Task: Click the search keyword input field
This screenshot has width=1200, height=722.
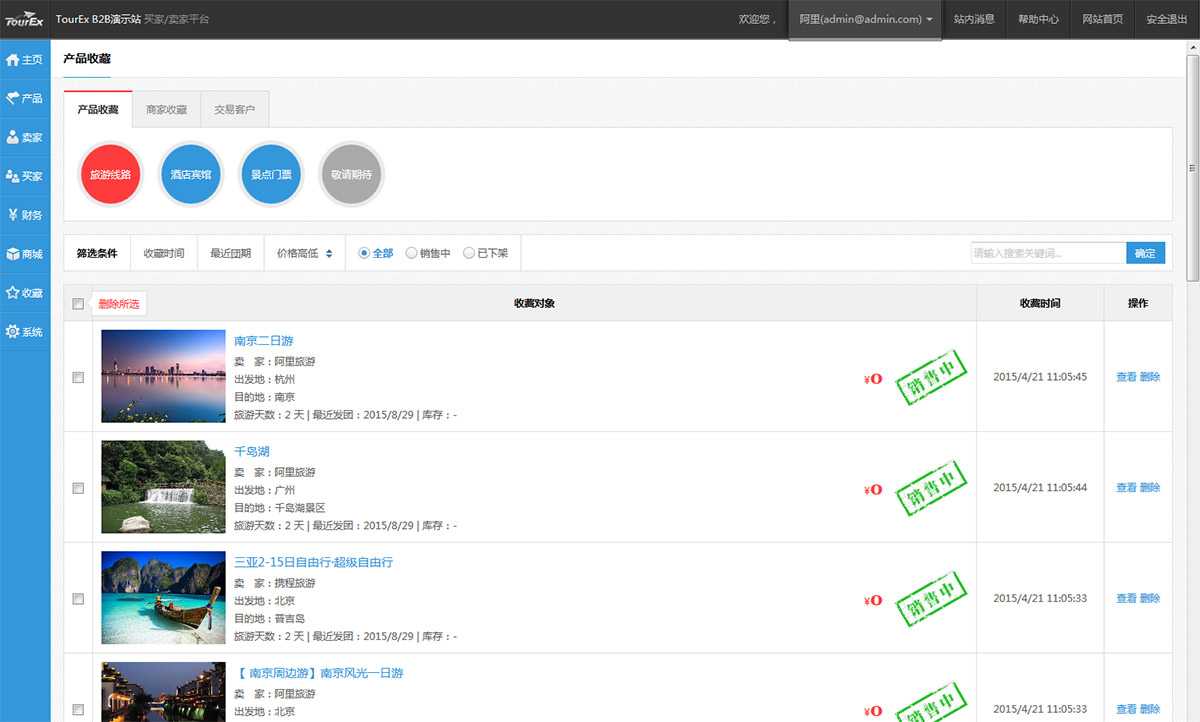Action: (x=1049, y=254)
